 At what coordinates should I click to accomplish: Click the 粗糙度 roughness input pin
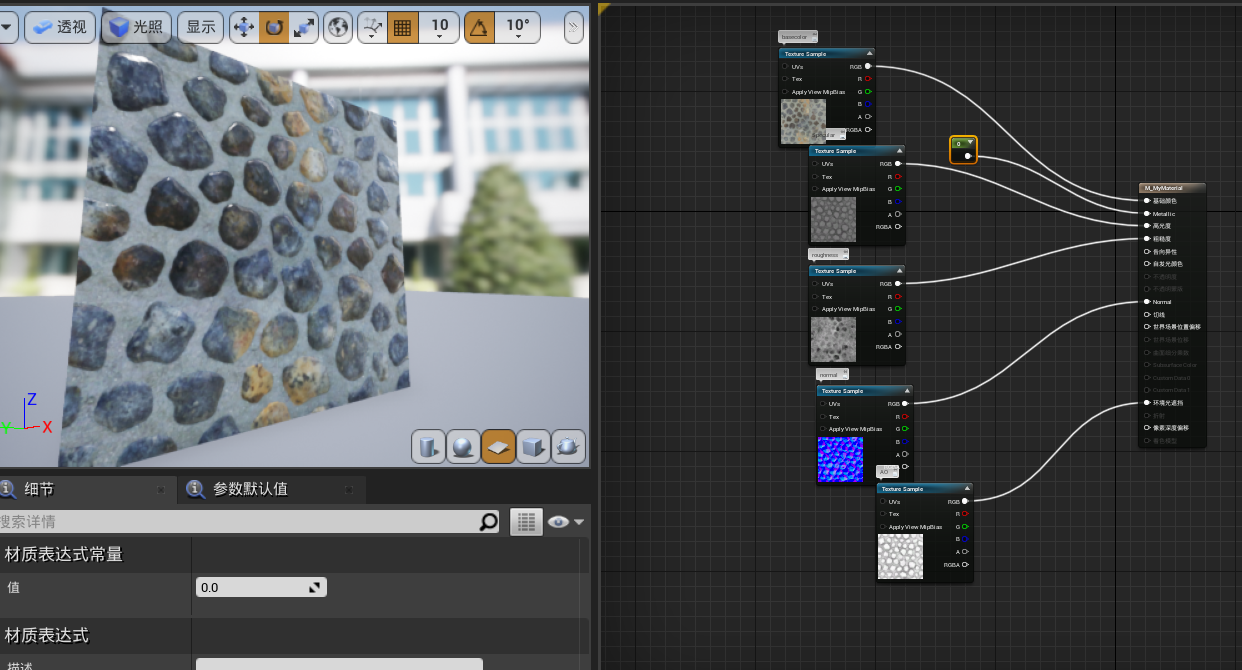pos(1147,239)
